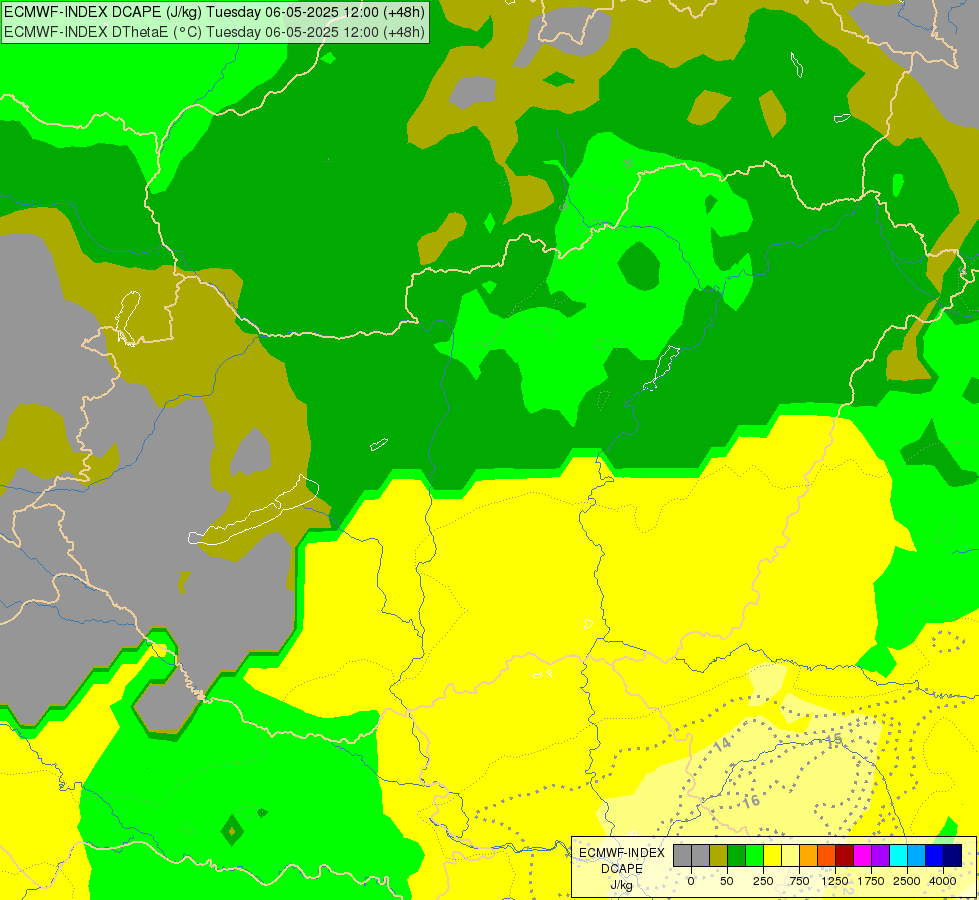Click the legend value 2500
Viewport: 979px width, 900px height.
click(907, 881)
